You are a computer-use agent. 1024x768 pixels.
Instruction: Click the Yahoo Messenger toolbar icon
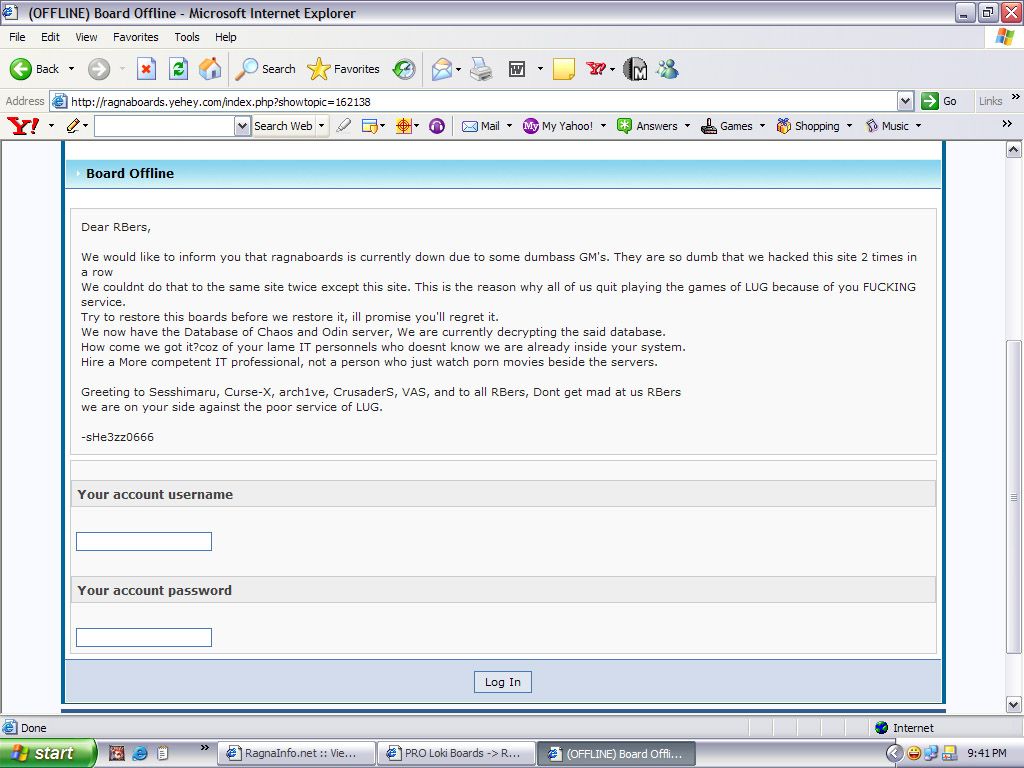click(596, 69)
